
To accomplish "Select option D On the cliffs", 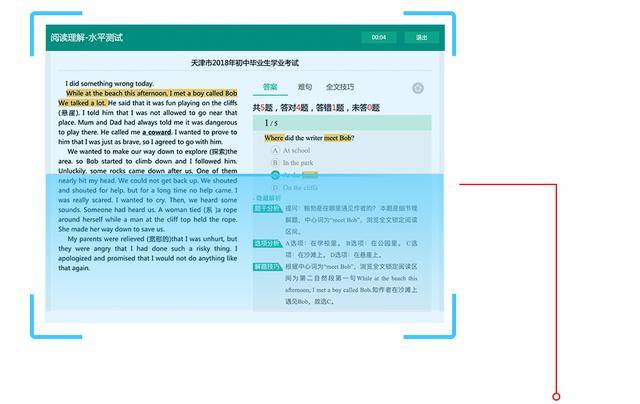I will [295, 188].
